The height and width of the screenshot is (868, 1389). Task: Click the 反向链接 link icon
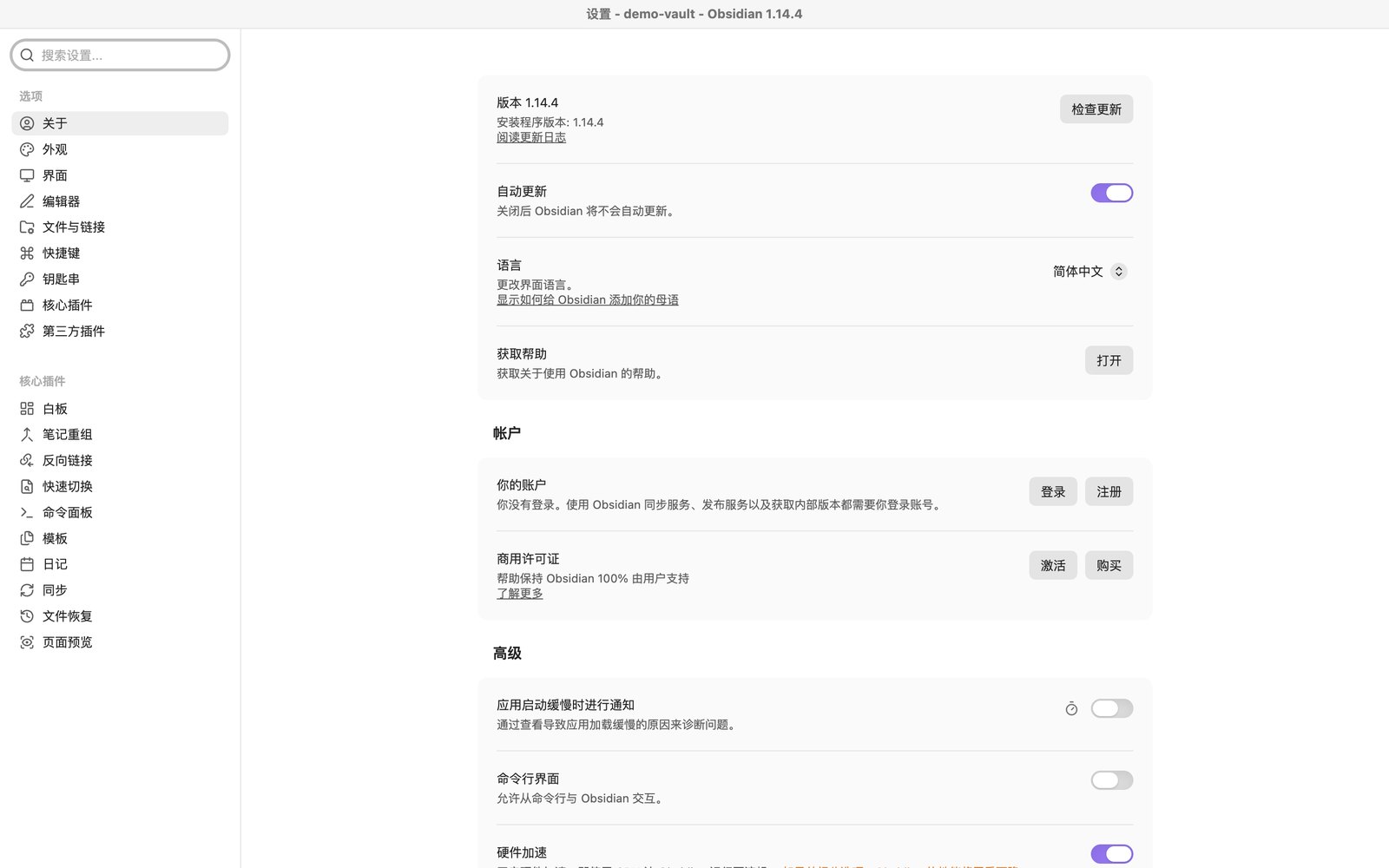[x=27, y=461]
